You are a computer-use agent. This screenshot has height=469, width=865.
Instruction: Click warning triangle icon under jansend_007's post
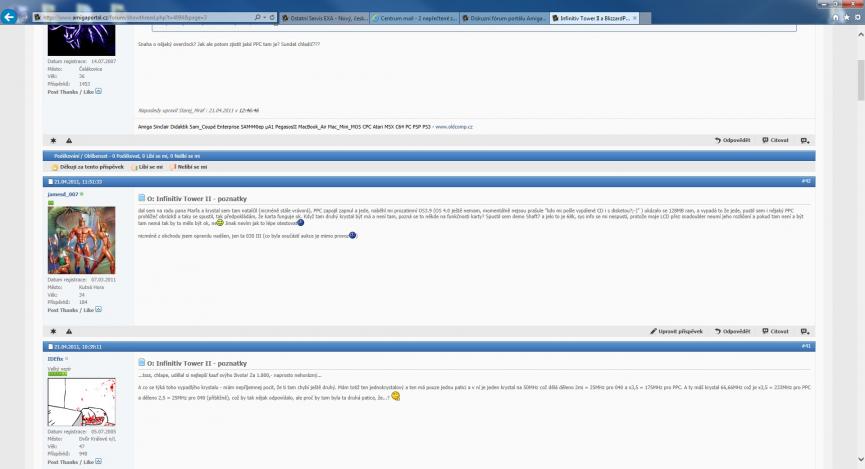tap(68, 330)
